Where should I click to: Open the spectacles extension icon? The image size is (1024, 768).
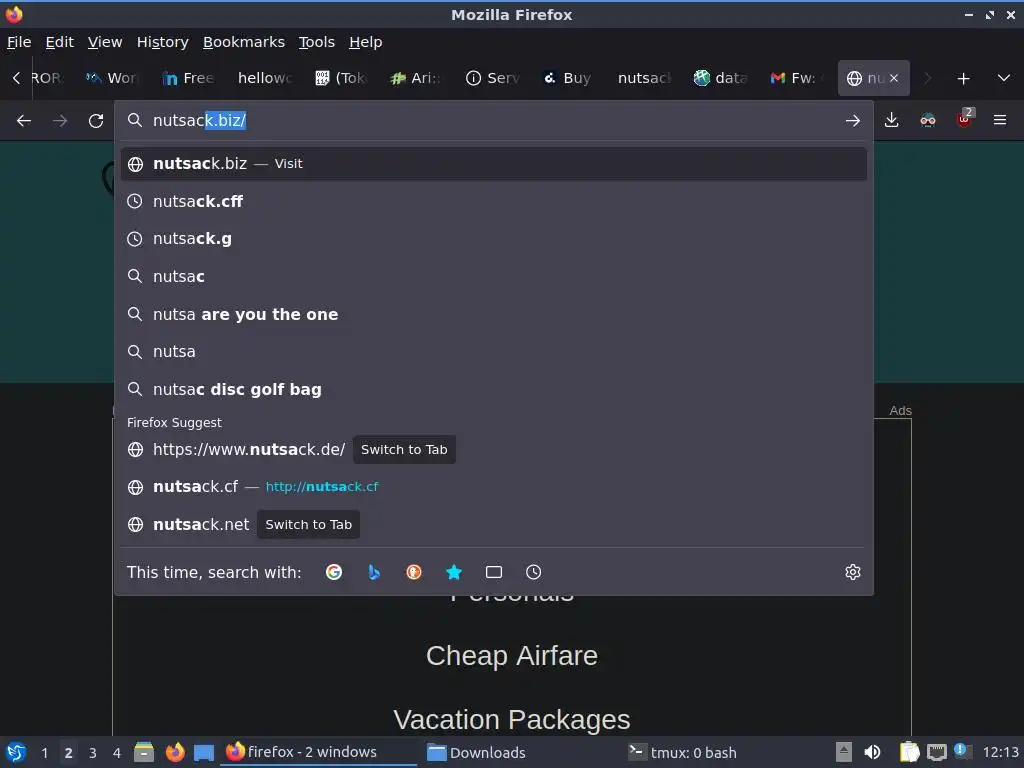pos(927,120)
